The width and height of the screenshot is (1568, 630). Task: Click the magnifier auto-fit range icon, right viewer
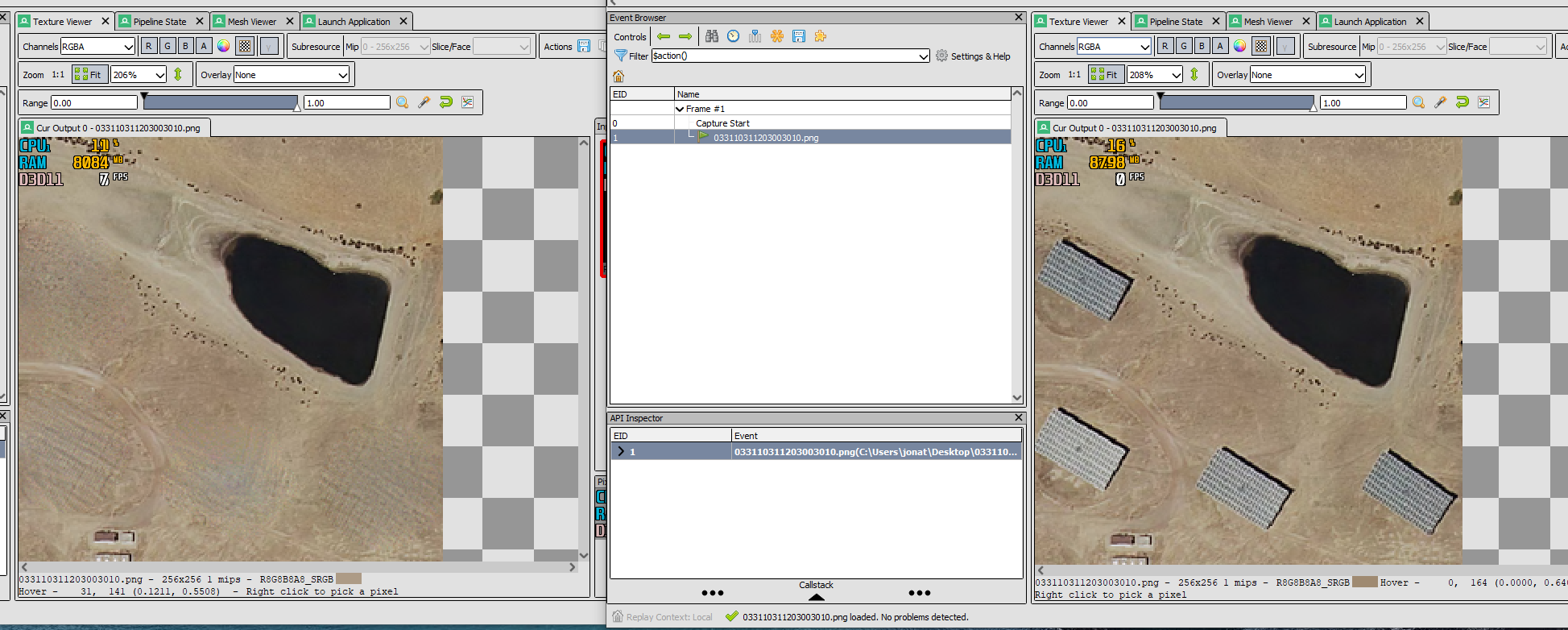click(x=1418, y=102)
